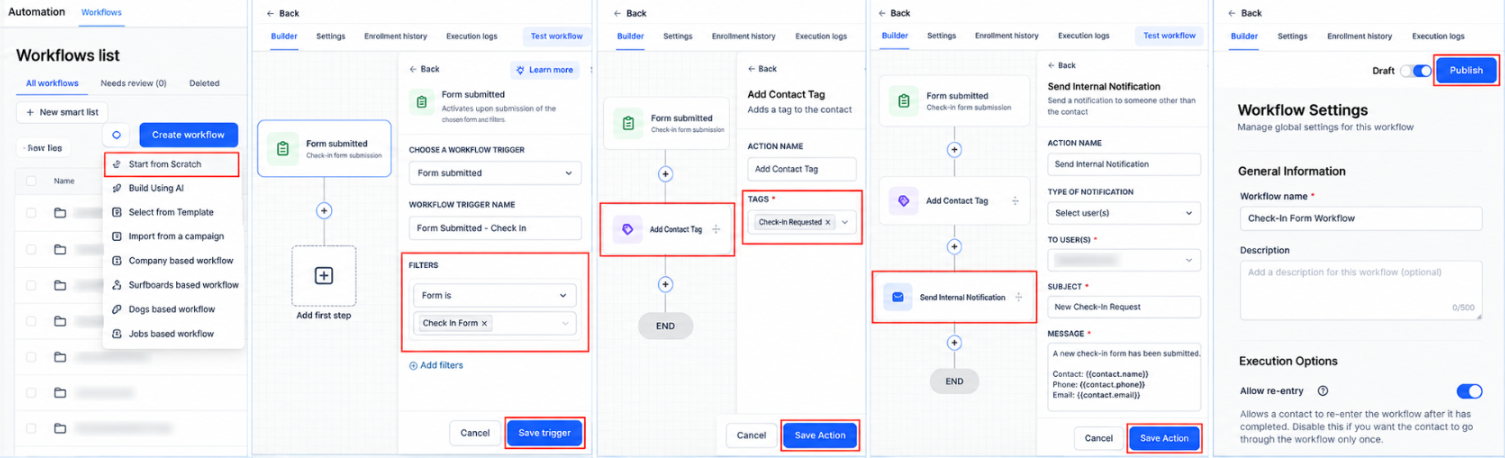Viewport: 1505px width, 458px height.
Task: On the Add Contact Tag screen, click the plus below Form submitted
Action: 665,173
